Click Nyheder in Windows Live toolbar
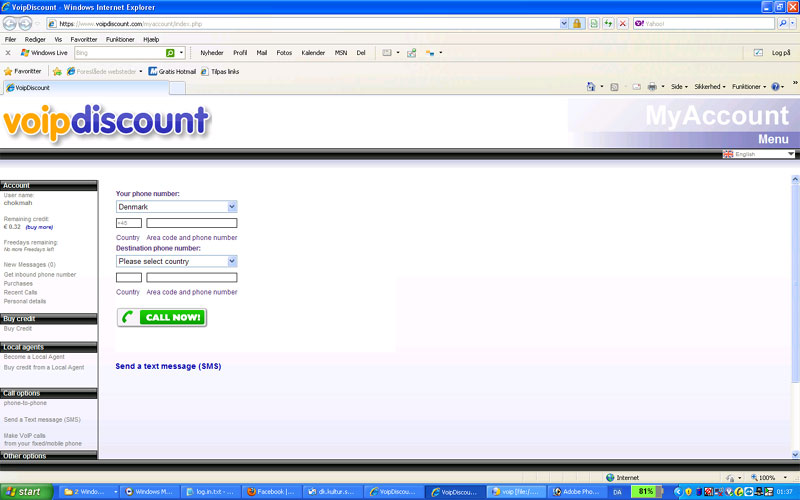Screen dimensions: 800x500 pyautogui.click(x=212, y=53)
